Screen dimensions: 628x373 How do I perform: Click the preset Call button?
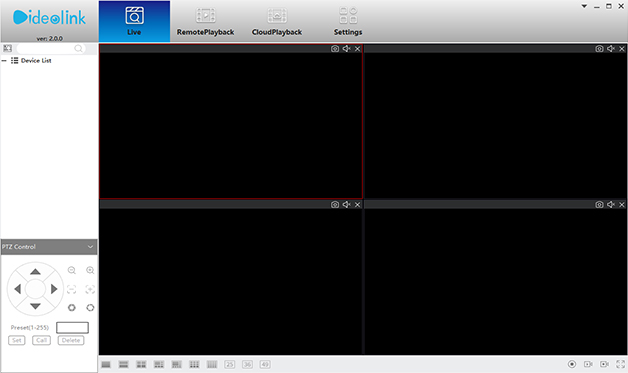42,340
